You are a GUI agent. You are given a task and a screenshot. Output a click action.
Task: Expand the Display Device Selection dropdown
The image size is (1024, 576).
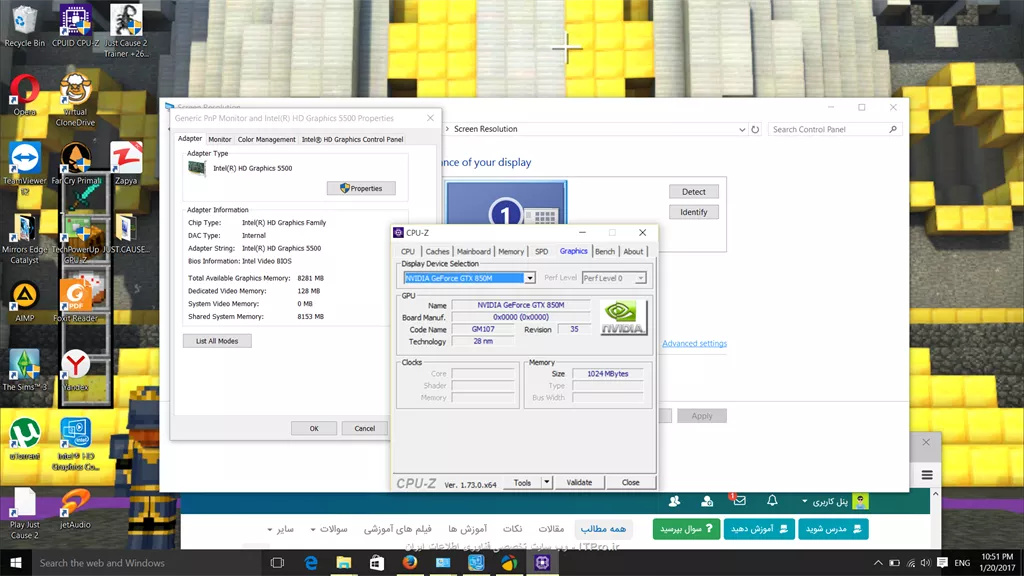click(x=530, y=278)
